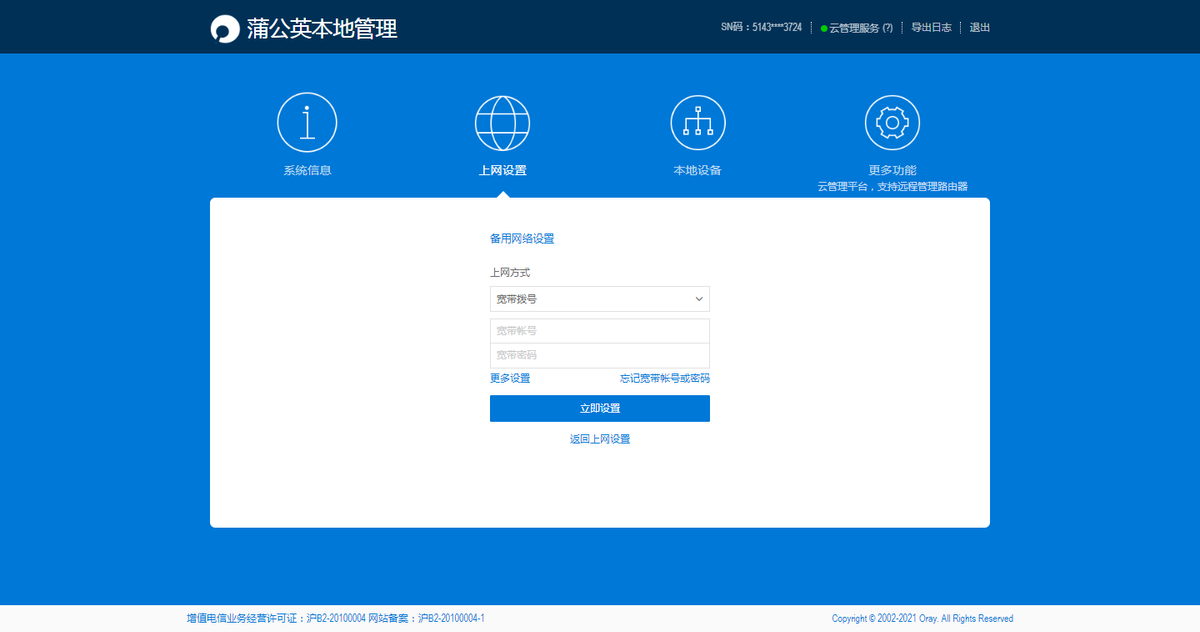Click the SN码 5143****3724 text
Screen dimensions: 1200x632
click(x=761, y=28)
